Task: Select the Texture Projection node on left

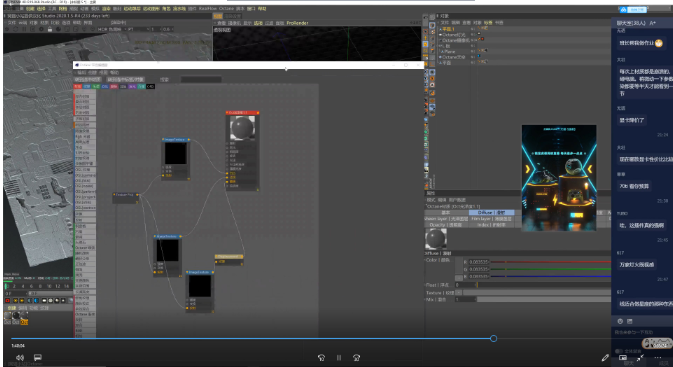Action: tap(126, 197)
